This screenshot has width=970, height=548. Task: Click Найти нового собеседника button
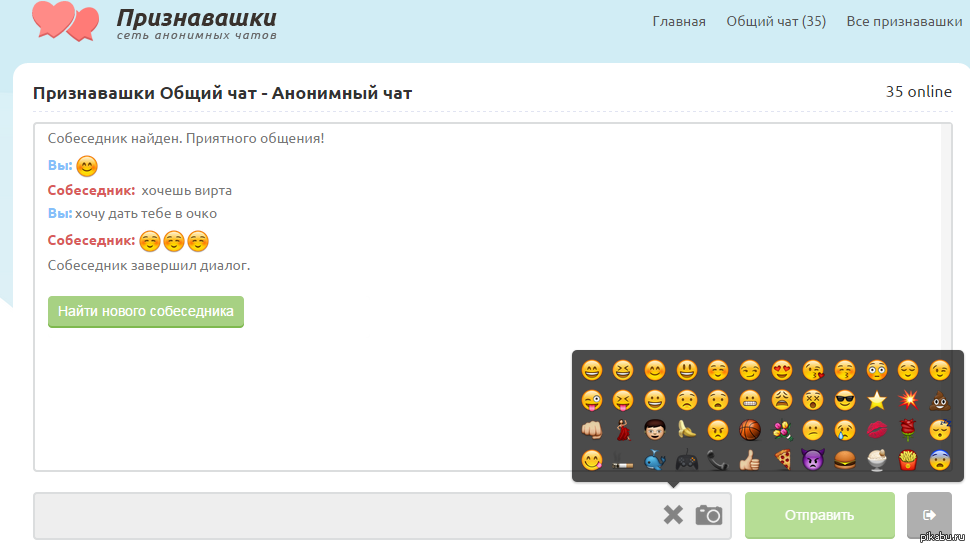coord(146,311)
